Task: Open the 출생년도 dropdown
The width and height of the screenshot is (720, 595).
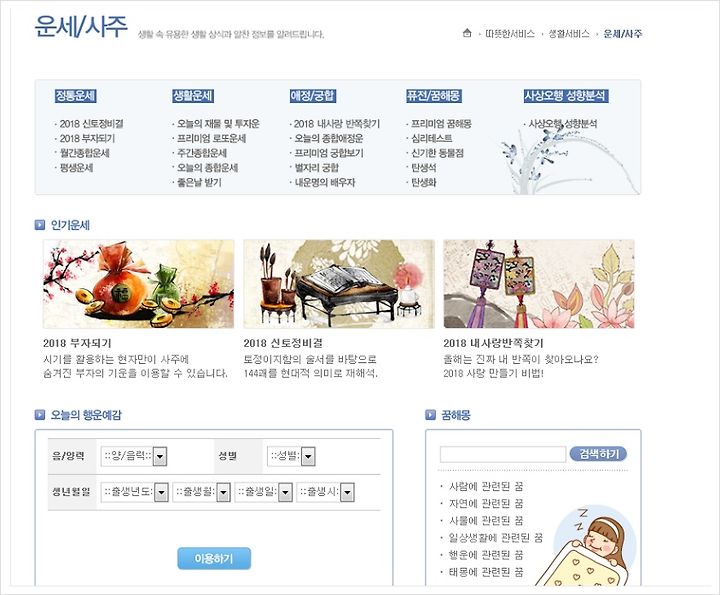Action: point(135,492)
